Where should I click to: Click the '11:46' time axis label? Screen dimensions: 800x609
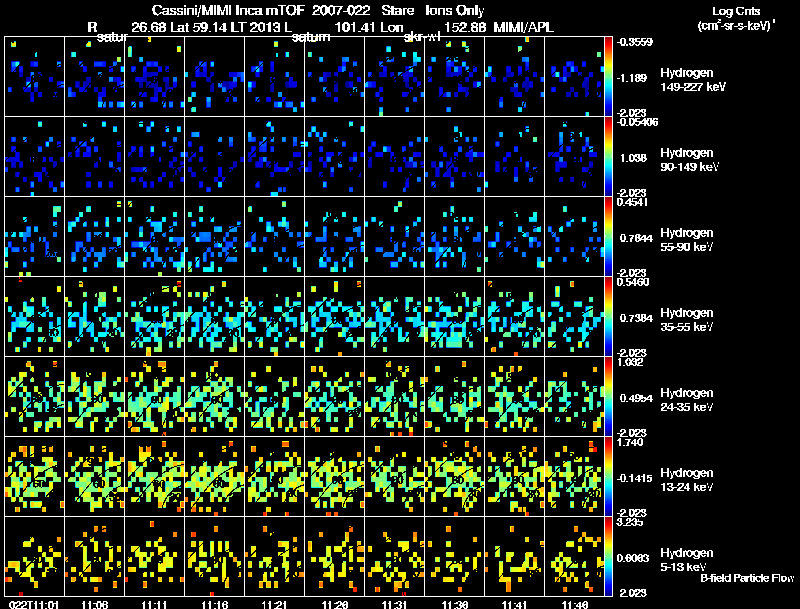coord(574,604)
